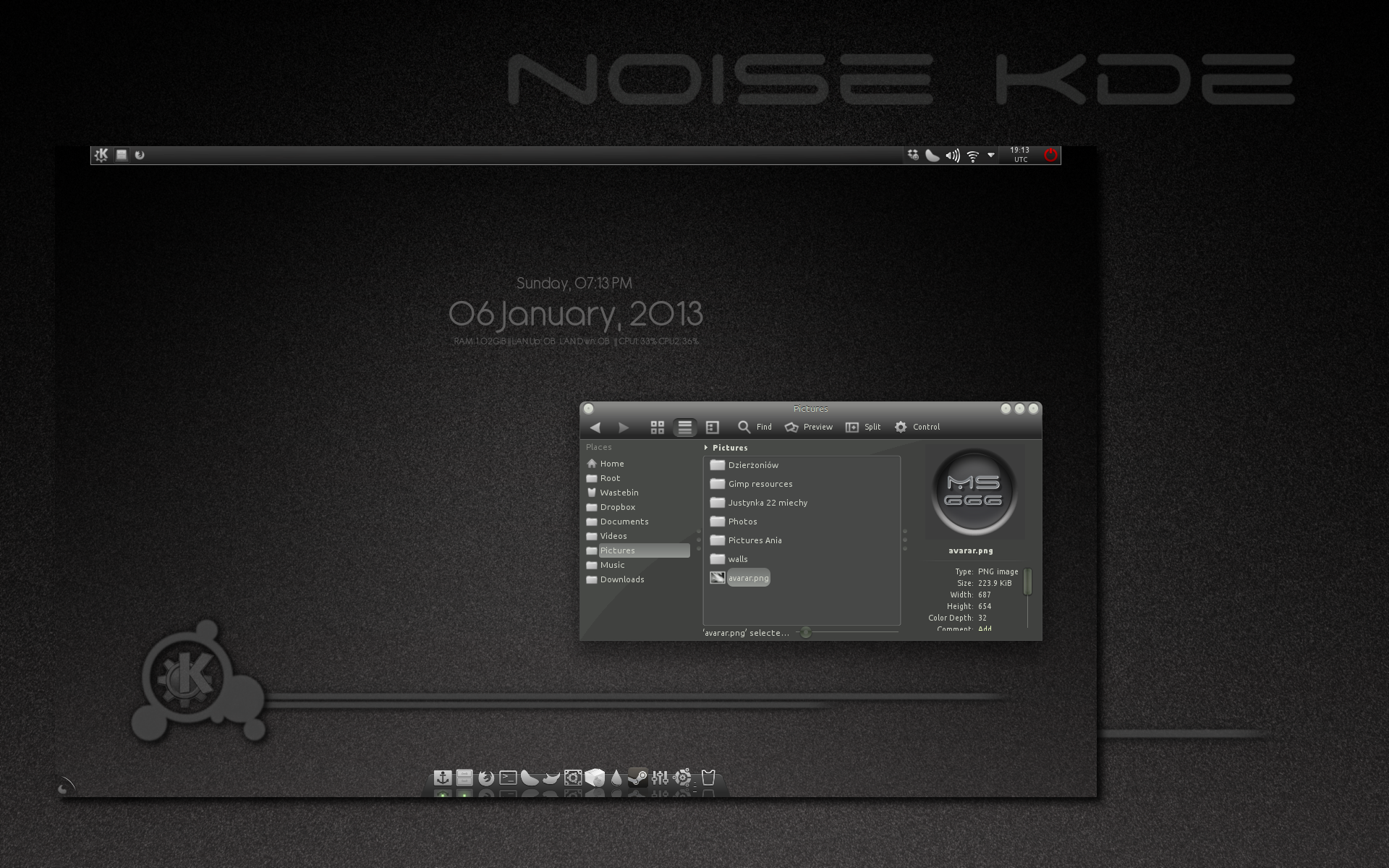Select the Pictures Ania folder
The image size is (1389, 868).
(x=746, y=540)
